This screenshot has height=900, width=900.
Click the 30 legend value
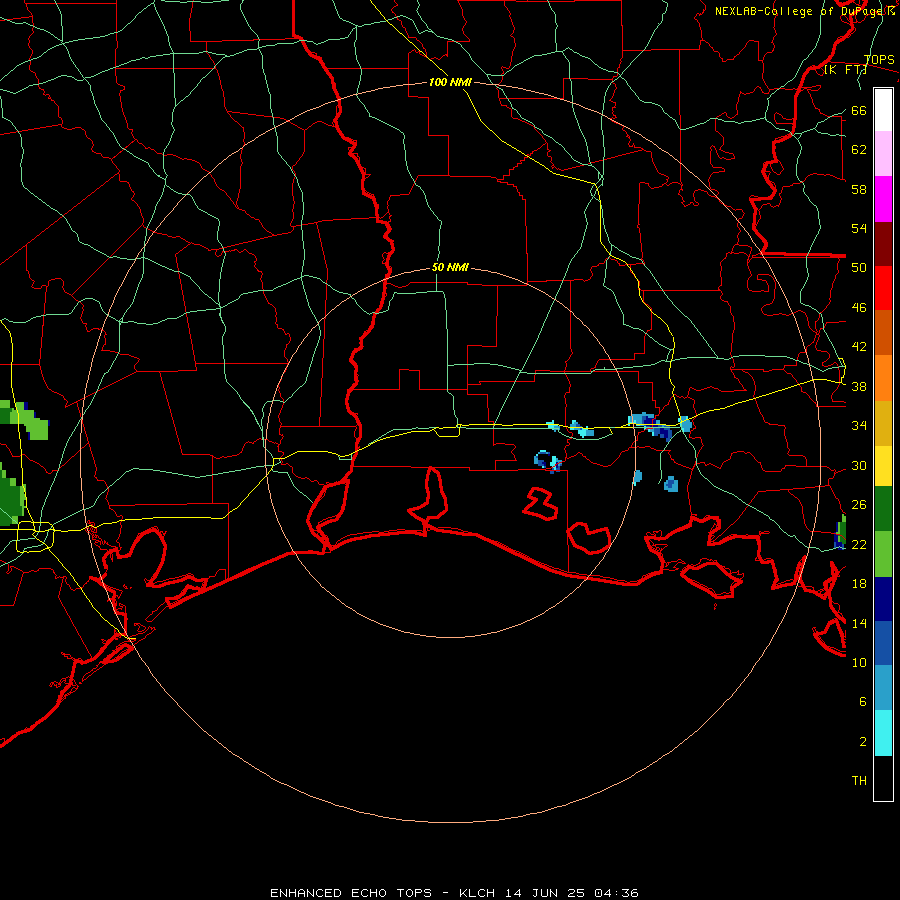(859, 465)
